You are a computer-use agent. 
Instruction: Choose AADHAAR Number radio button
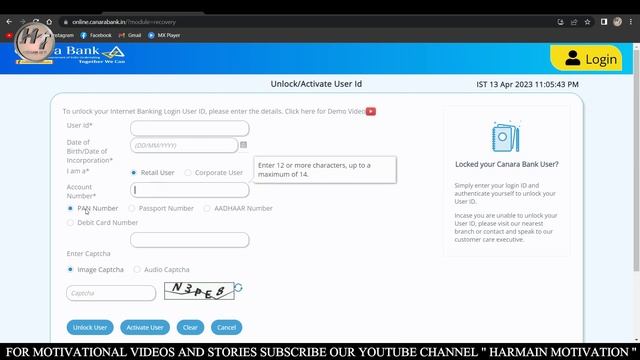tap(207, 208)
